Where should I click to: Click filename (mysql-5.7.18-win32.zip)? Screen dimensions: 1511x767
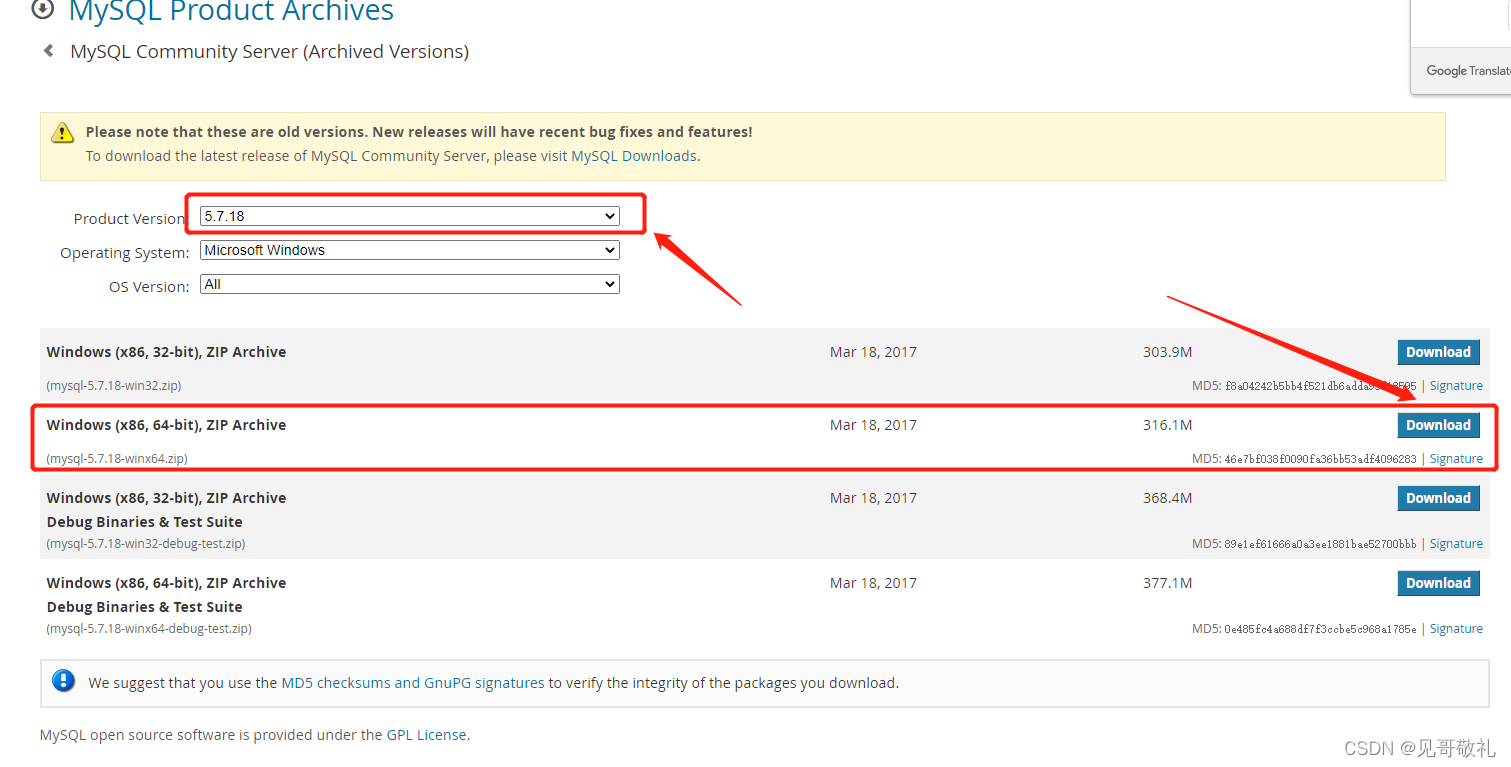(114, 386)
